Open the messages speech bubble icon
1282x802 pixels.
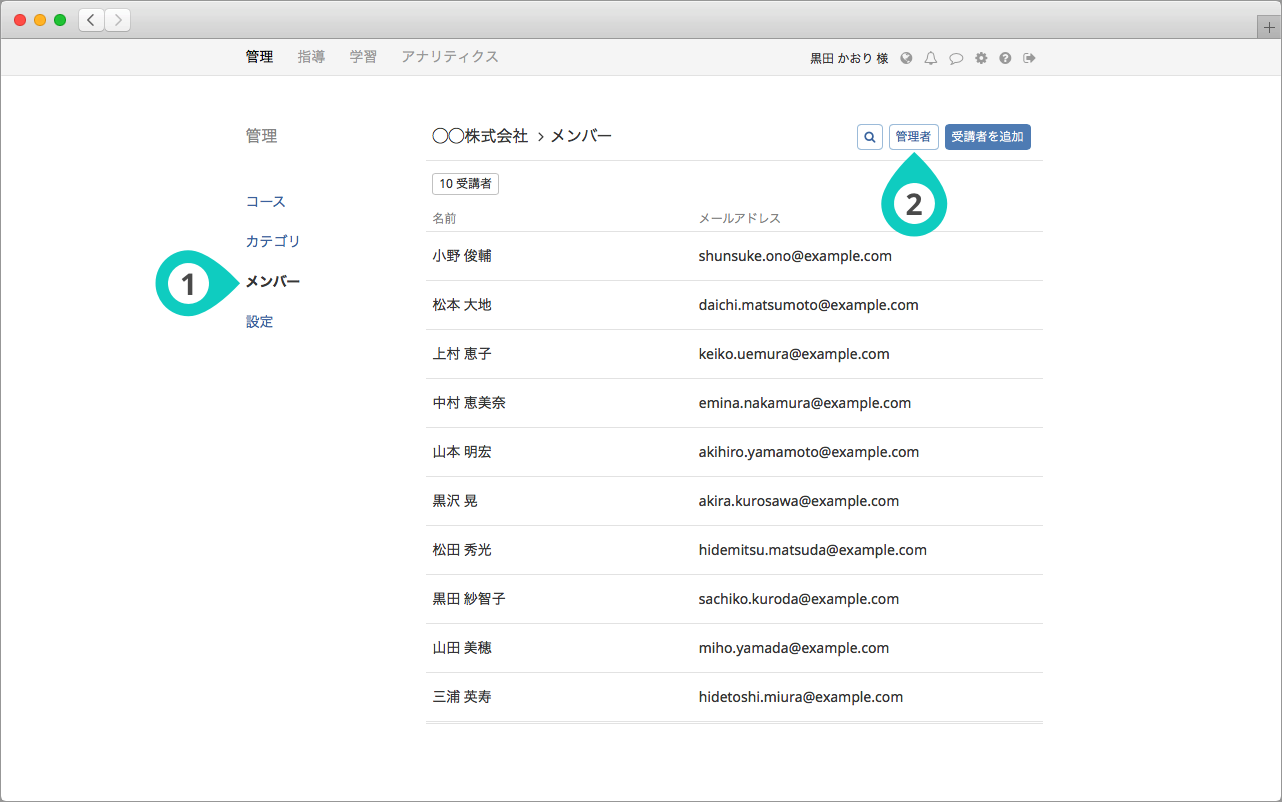tap(956, 58)
